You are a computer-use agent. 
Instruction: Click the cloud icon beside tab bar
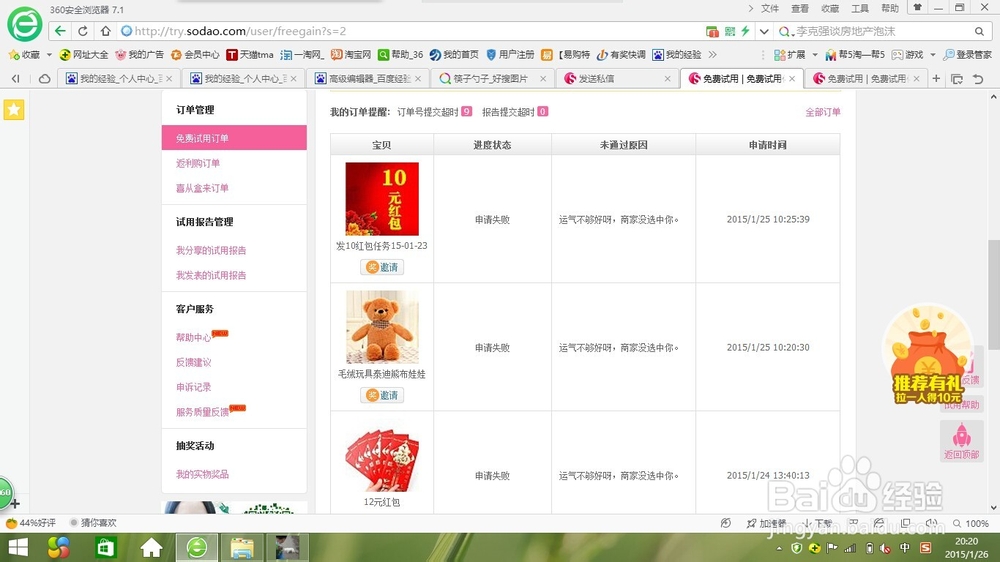pyautogui.click(x=44, y=78)
